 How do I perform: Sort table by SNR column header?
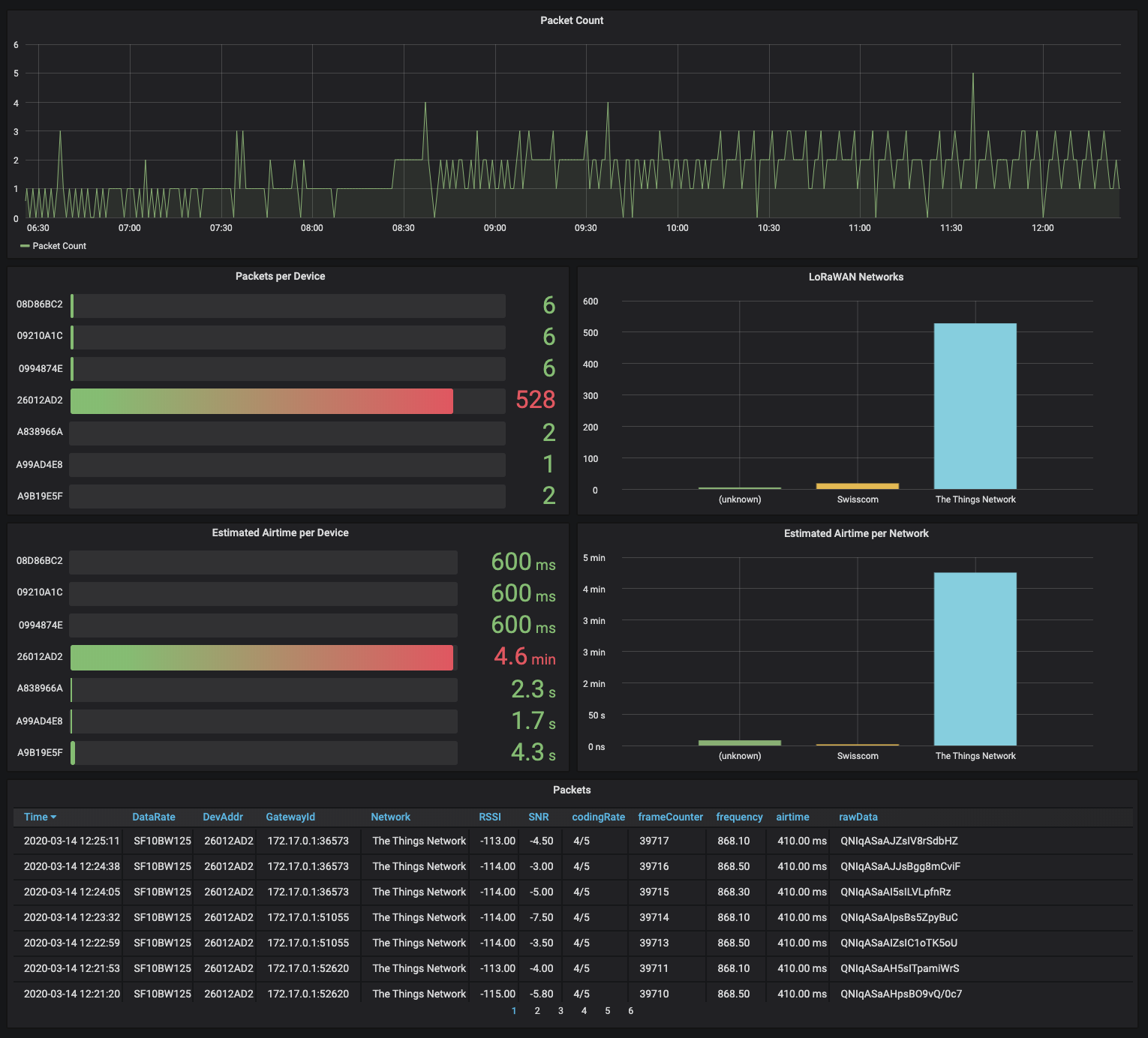pyautogui.click(x=539, y=817)
